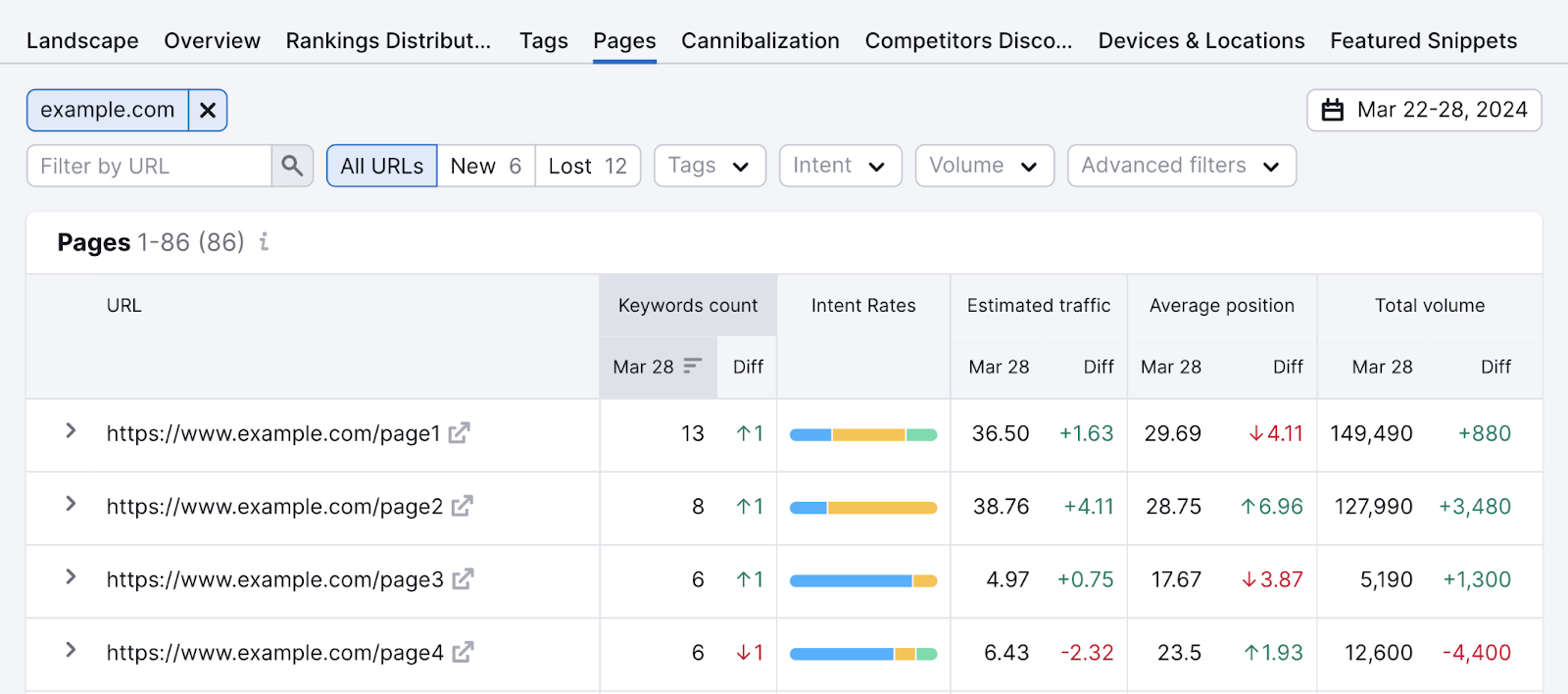The width and height of the screenshot is (1568, 694).
Task: Remove the example.com domain chip
Action: [x=208, y=111]
